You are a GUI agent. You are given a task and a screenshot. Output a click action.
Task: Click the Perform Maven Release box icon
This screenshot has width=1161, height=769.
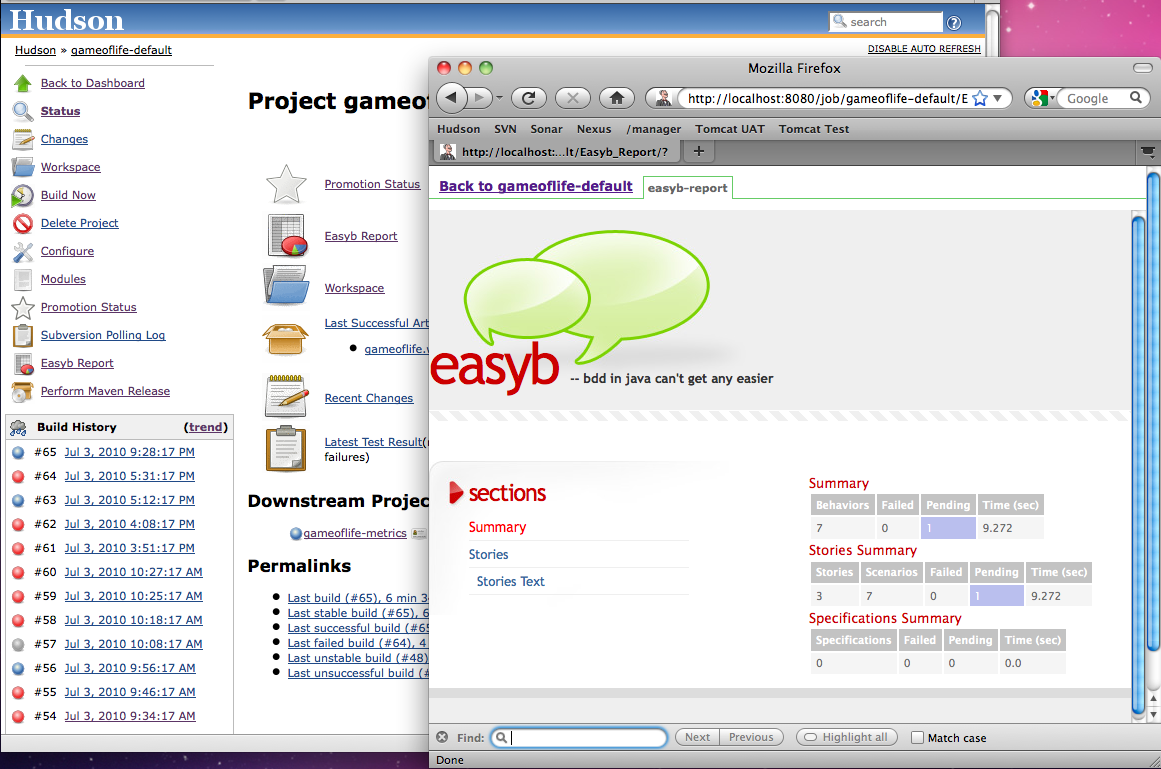[x=23, y=392]
